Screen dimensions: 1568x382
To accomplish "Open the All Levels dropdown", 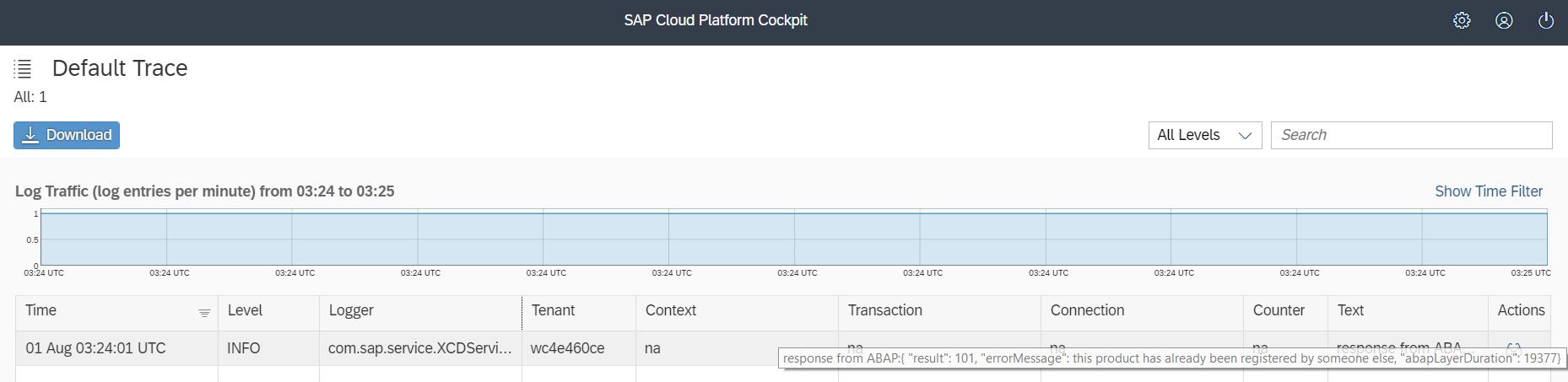I will pos(1205,135).
